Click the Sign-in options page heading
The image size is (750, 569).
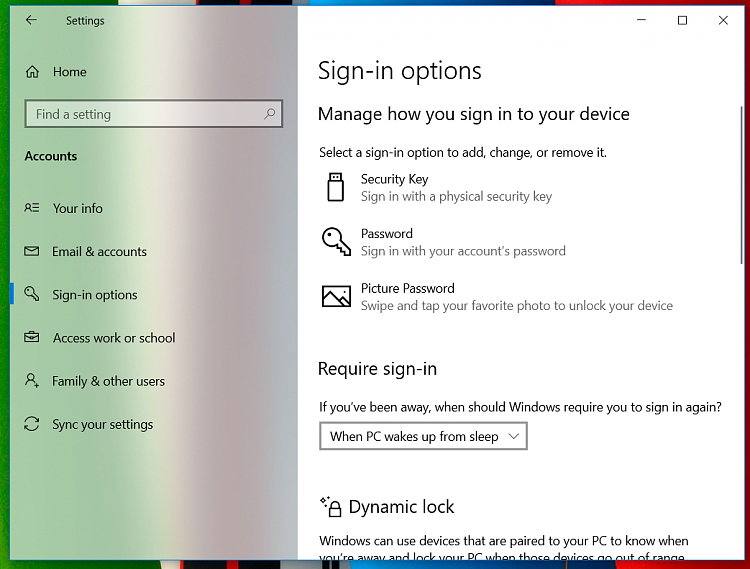pyautogui.click(x=399, y=71)
